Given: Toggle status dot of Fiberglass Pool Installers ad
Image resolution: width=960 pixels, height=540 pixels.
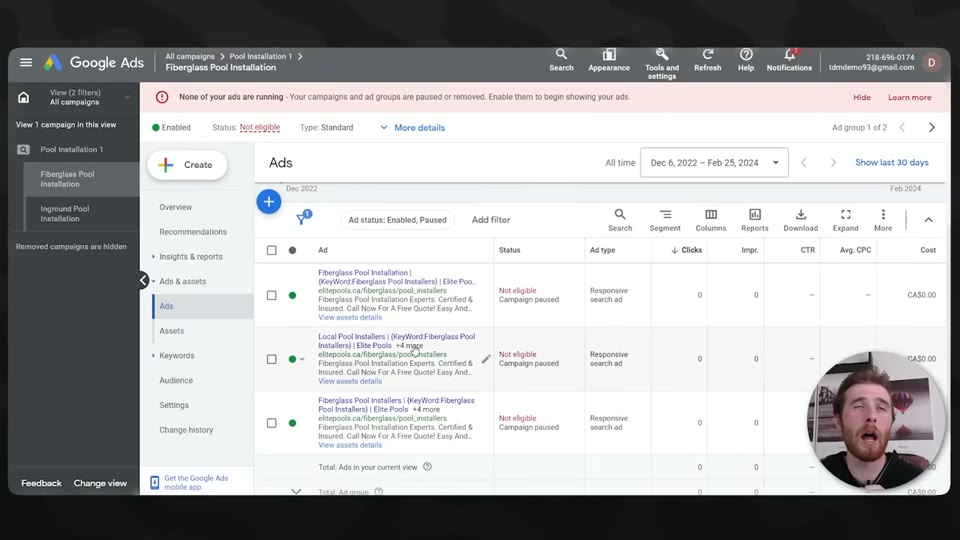Looking at the screenshot, I should click(292, 422).
